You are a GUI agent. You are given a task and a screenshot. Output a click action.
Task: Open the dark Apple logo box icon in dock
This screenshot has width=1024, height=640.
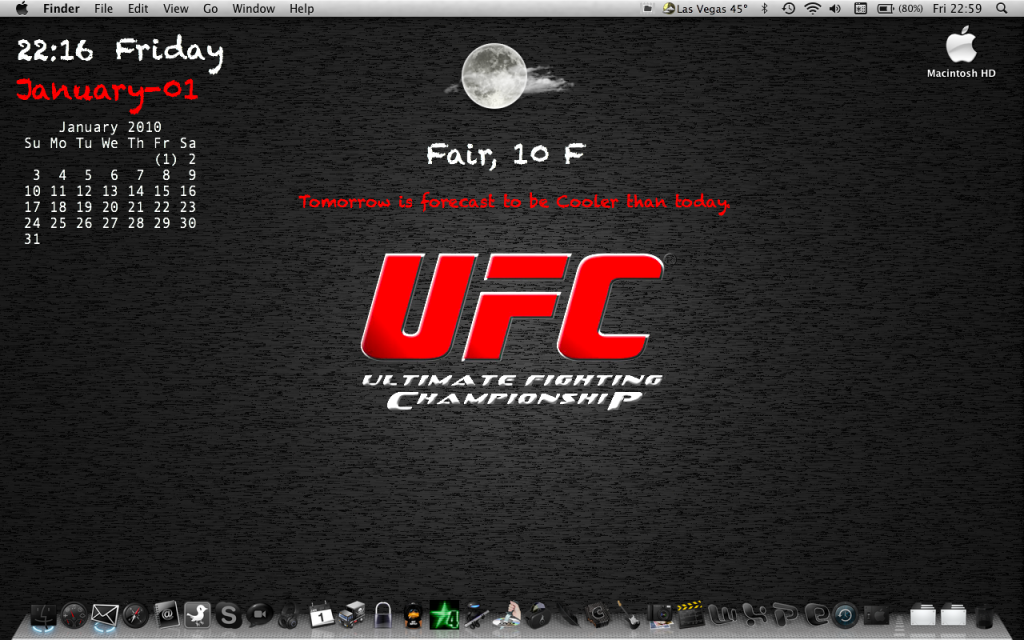(x=876, y=615)
